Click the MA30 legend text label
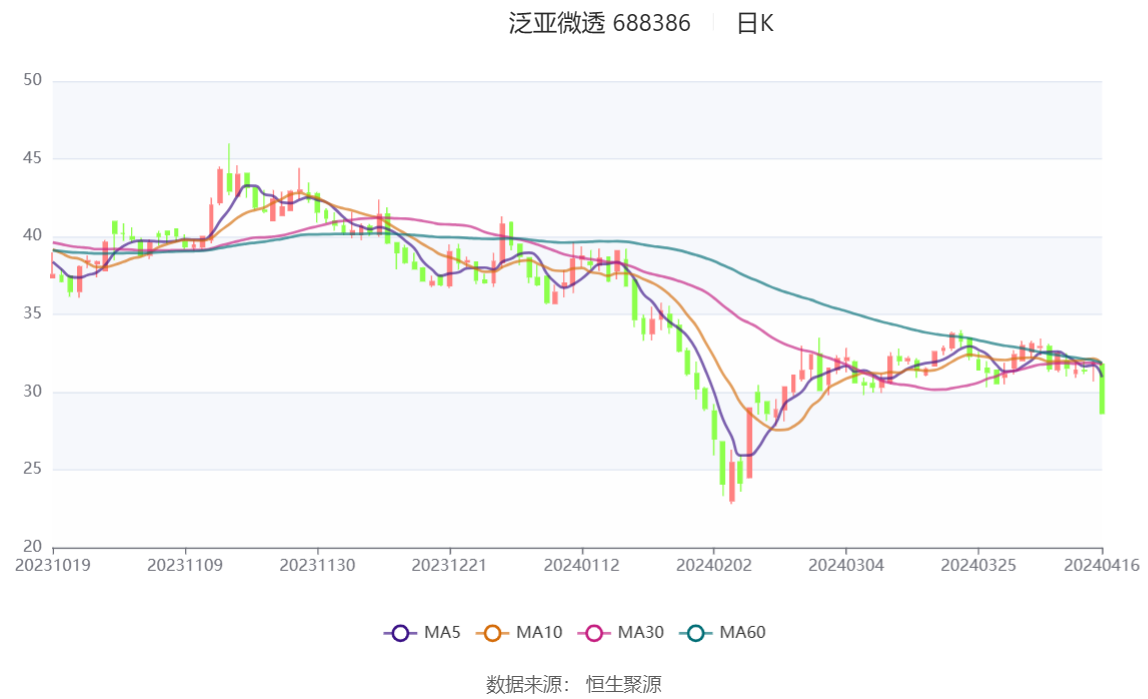This screenshot has width=1148, height=699. point(641,632)
